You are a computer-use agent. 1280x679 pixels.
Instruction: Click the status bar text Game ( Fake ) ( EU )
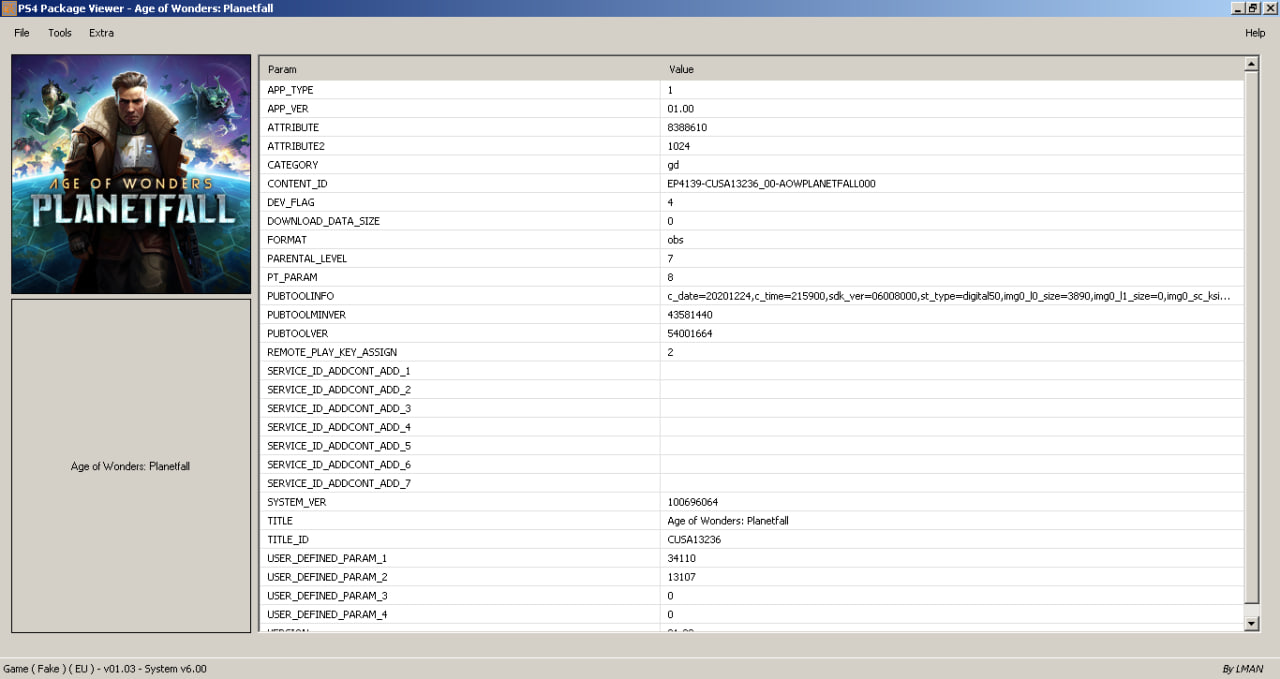(50, 669)
